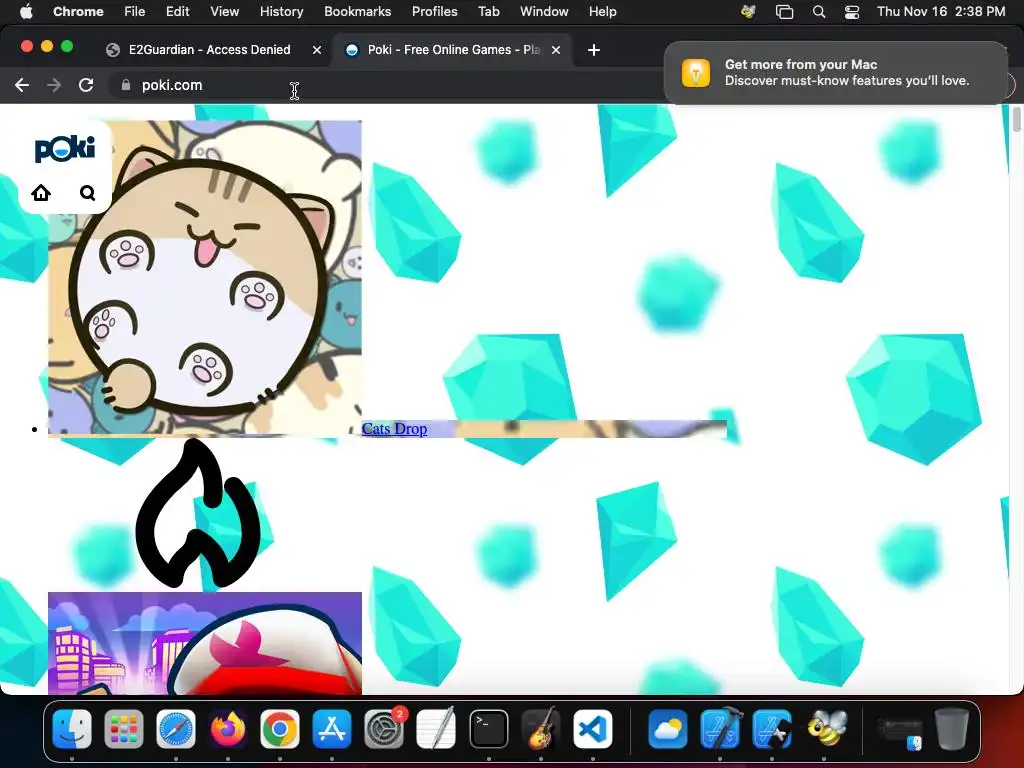
Task: Close the Poki tab
Action: pos(556,50)
